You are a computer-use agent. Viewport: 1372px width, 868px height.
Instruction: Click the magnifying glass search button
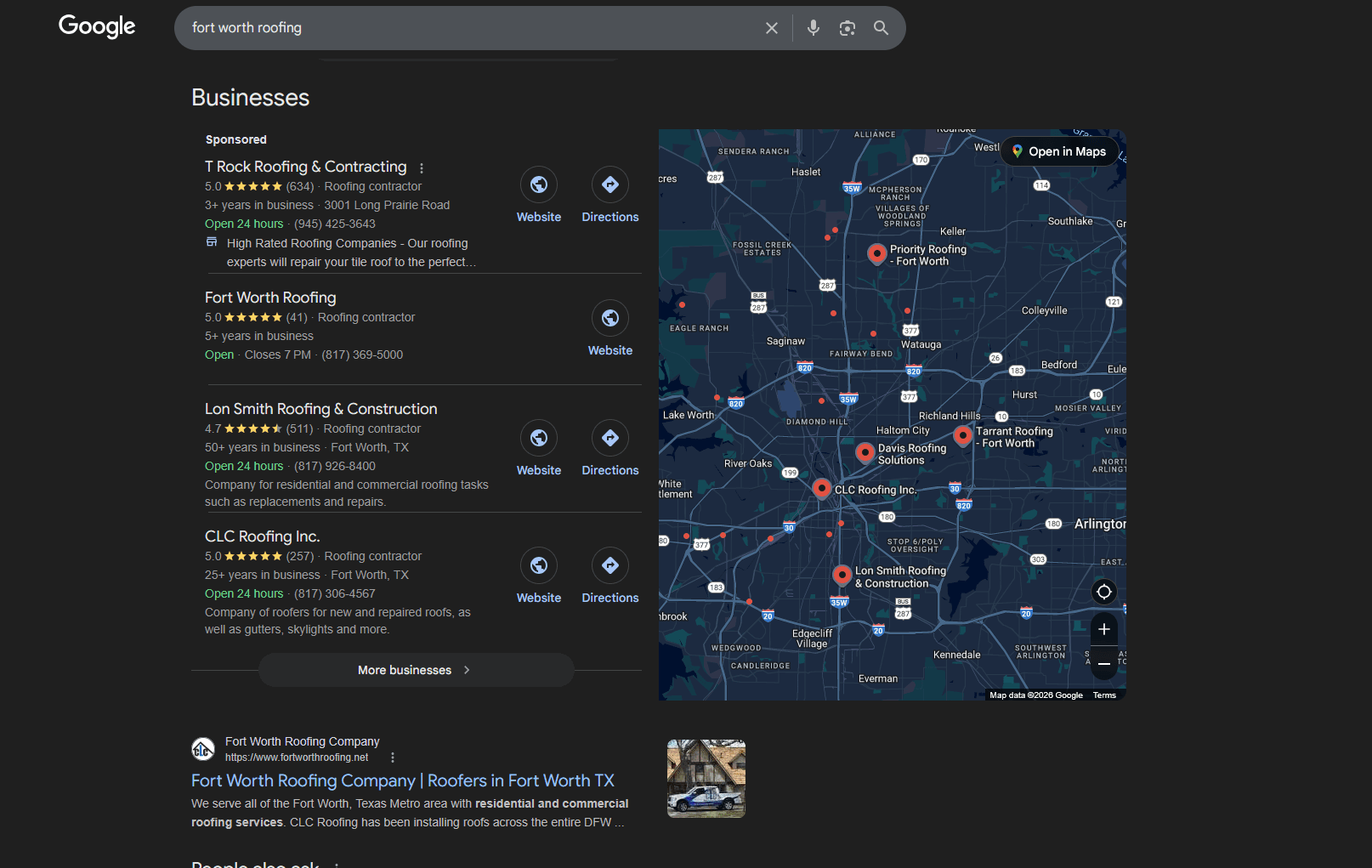(x=881, y=28)
